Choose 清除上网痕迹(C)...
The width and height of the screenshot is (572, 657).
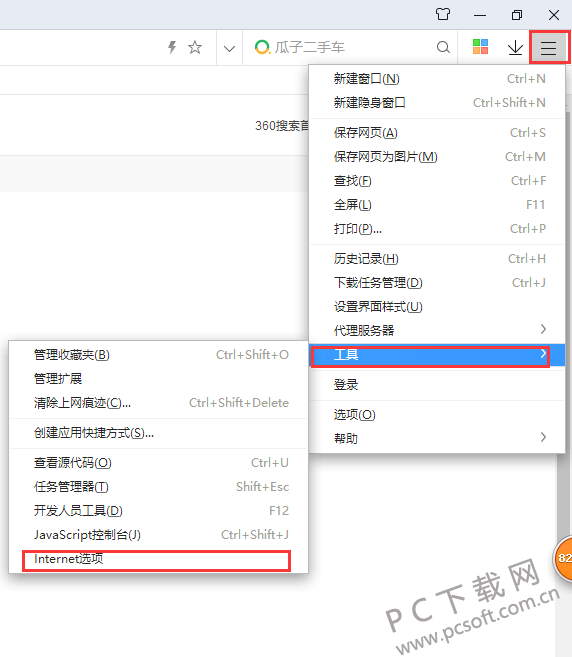[158, 403]
